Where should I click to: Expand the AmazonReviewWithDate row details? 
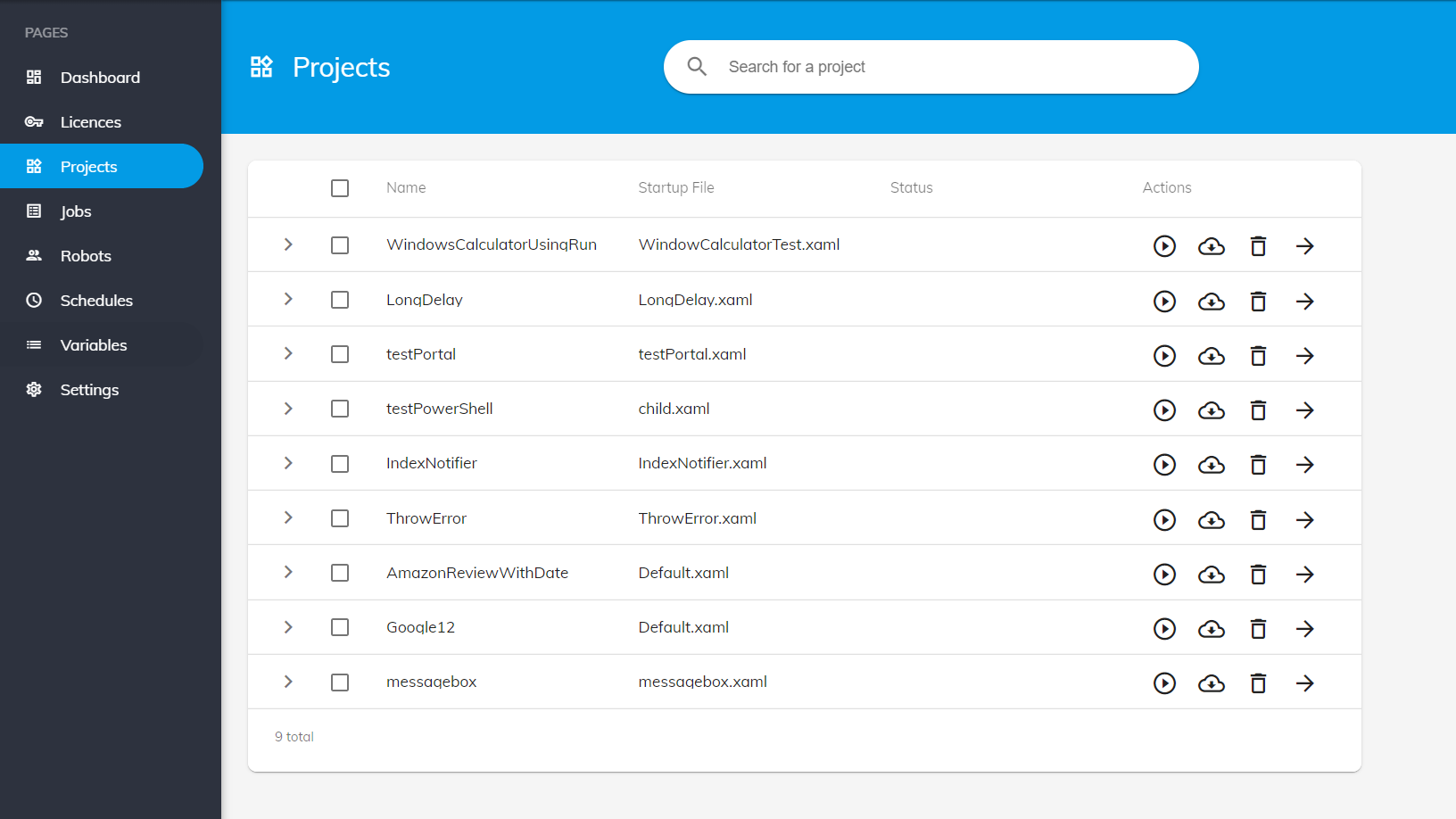point(288,572)
